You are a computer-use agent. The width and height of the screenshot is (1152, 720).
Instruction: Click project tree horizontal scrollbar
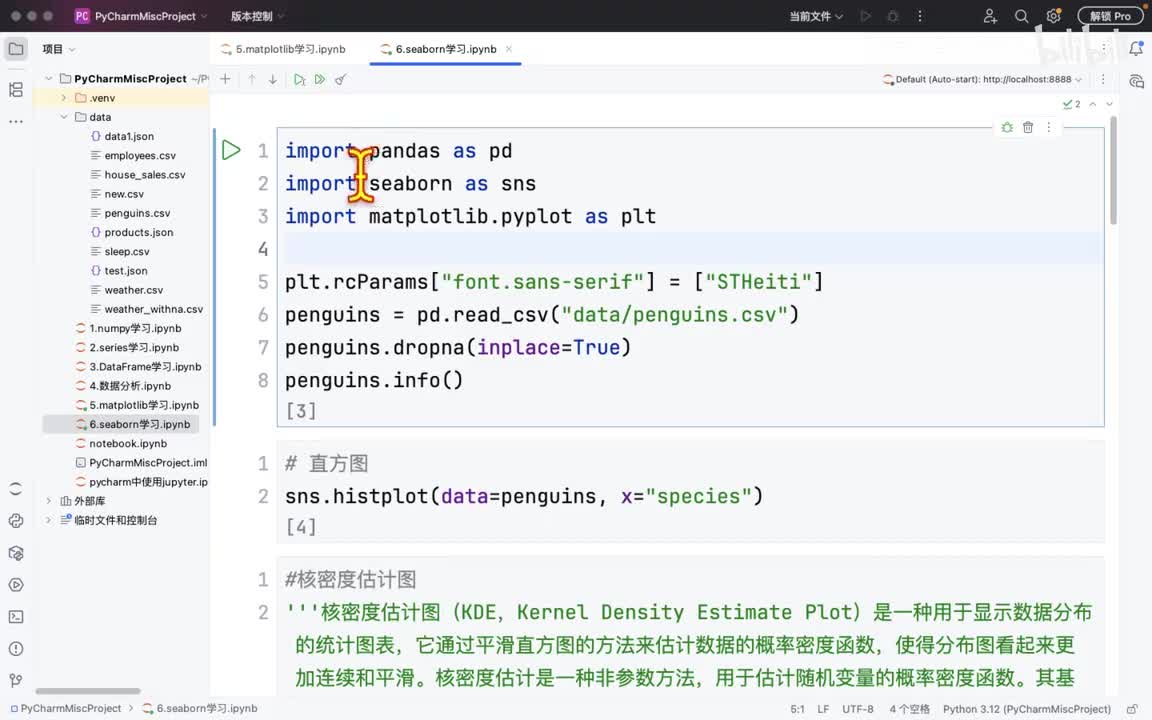pos(88,691)
